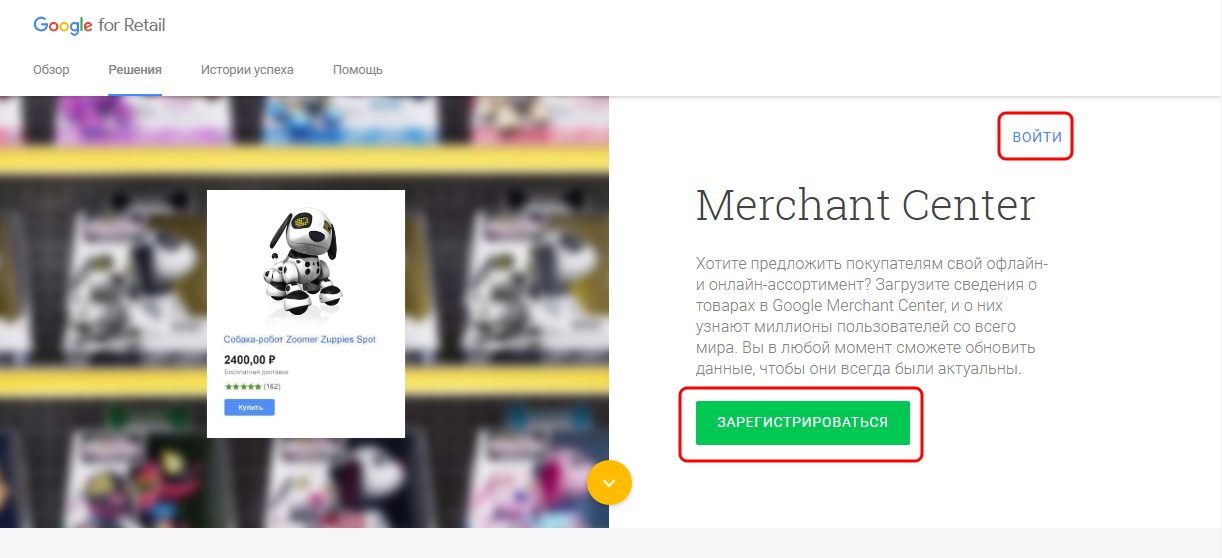Click the colorful Google logo

tap(63, 26)
